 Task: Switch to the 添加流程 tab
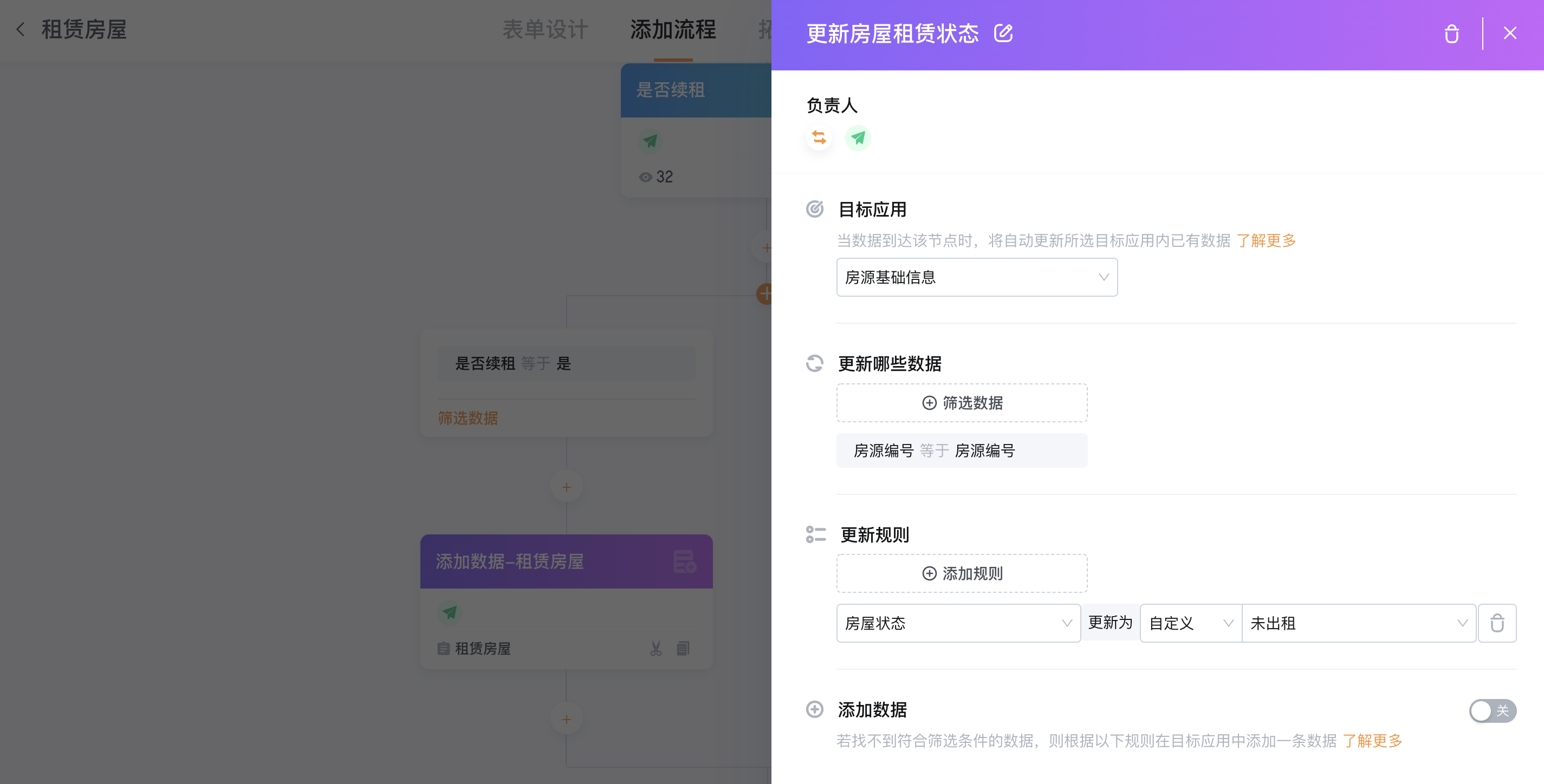[x=673, y=30]
